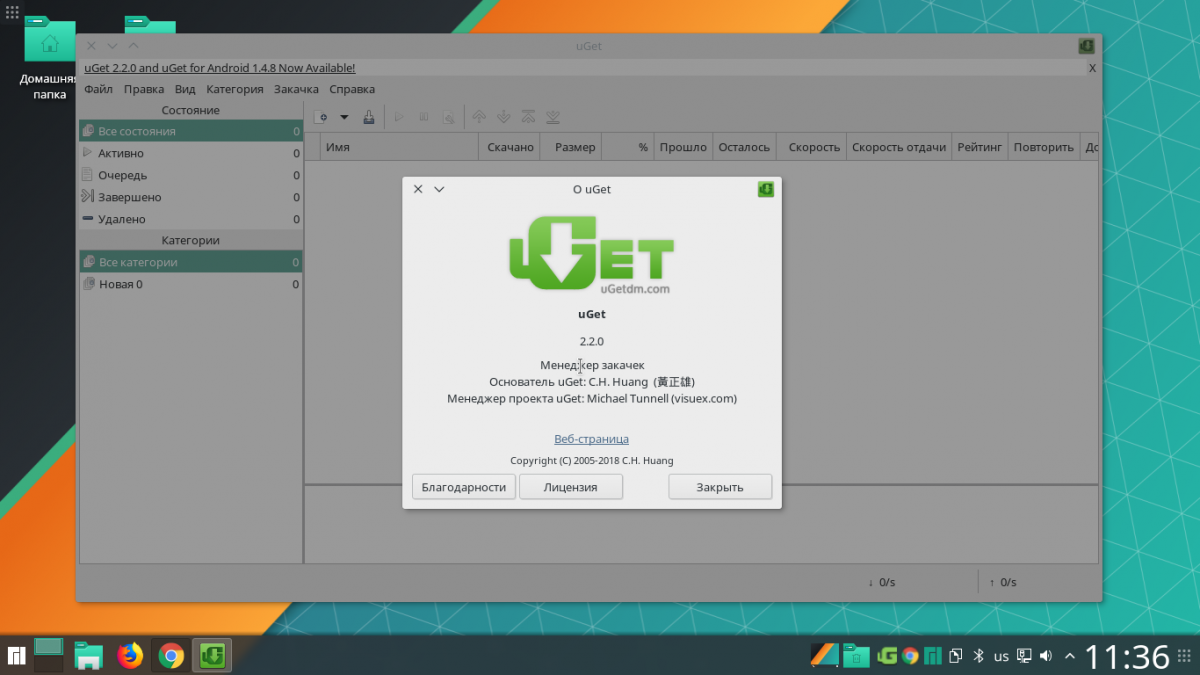Image resolution: width=1200 pixels, height=675 pixels.
Task: Click the About dialog titlebar down-chevron
Action: click(439, 189)
